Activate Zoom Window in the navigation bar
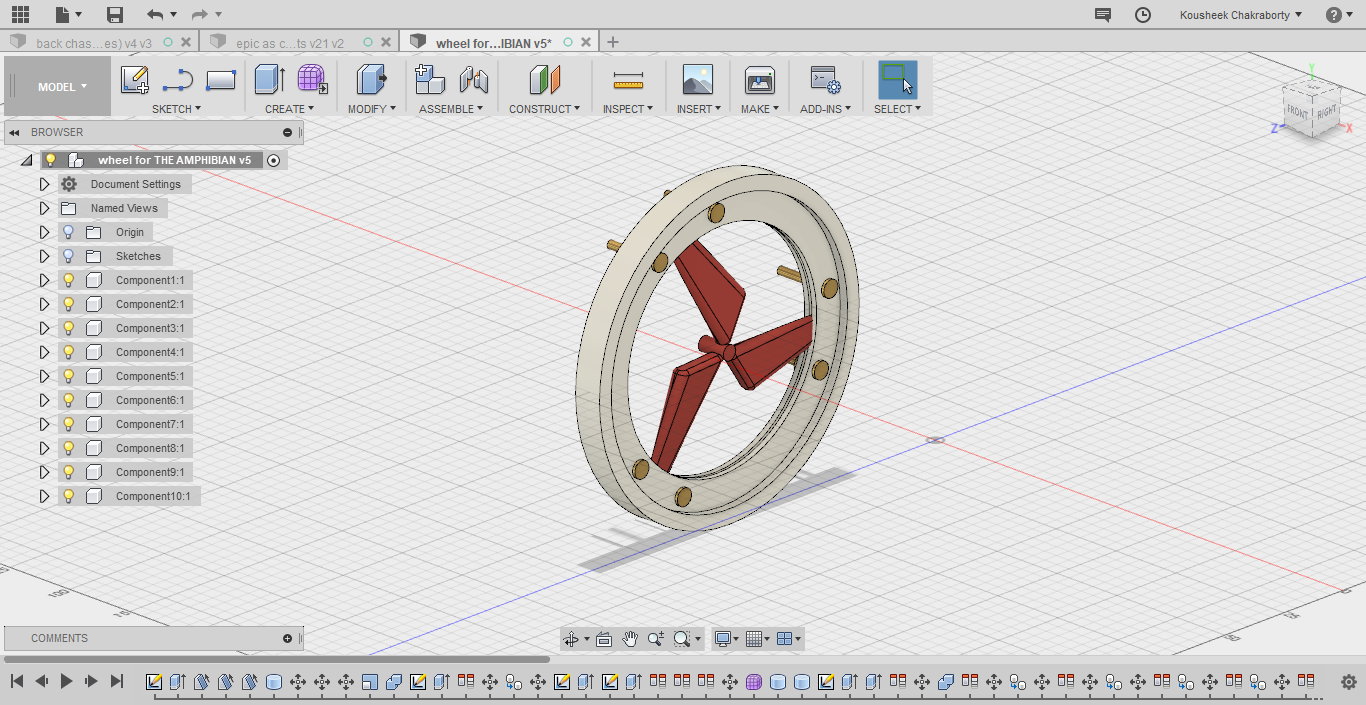This screenshot has width=1366, height=705. click(680, 638)
